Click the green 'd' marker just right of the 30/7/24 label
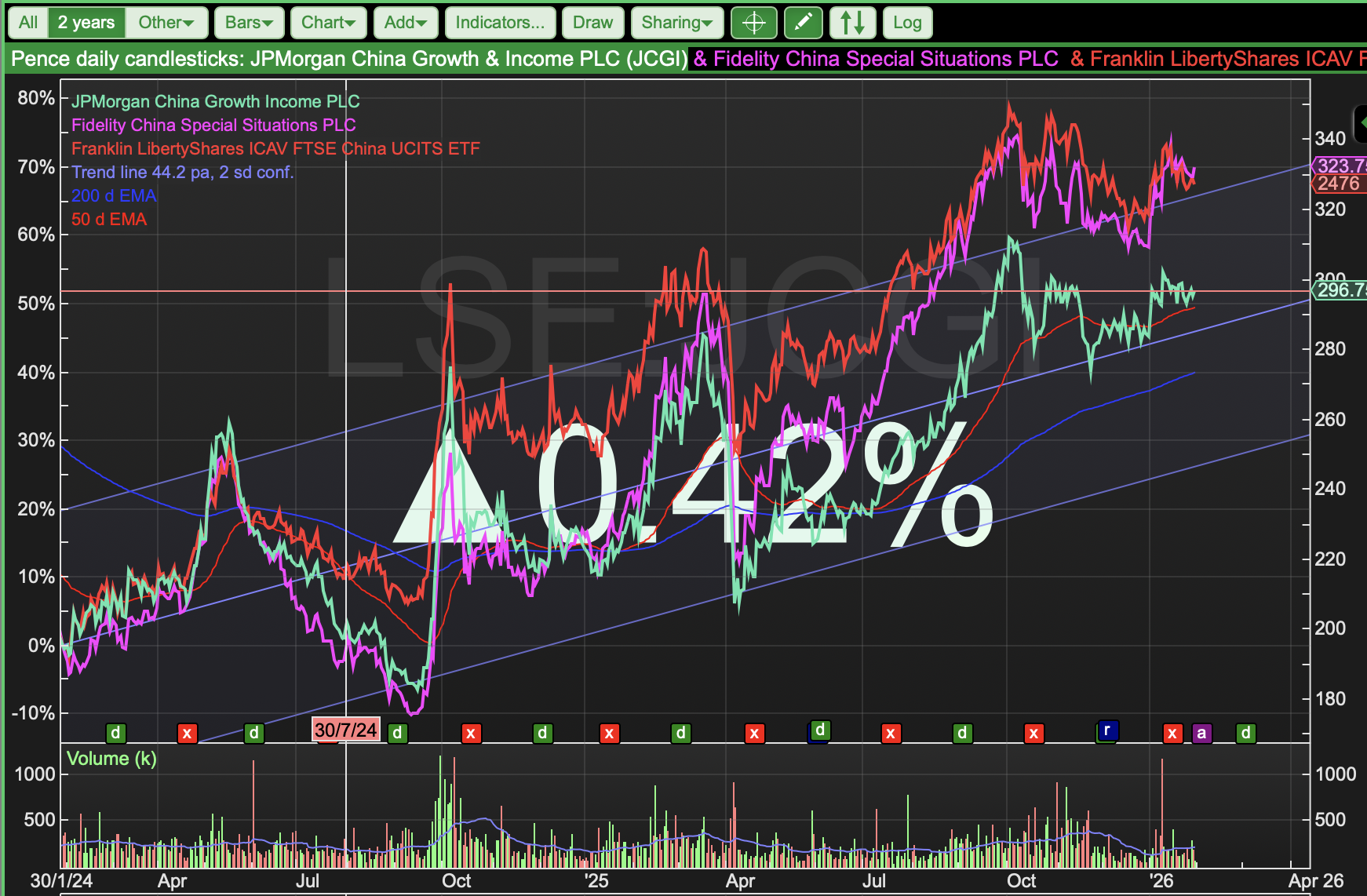This screenshot has height=896, width=1367. [398, 734]
